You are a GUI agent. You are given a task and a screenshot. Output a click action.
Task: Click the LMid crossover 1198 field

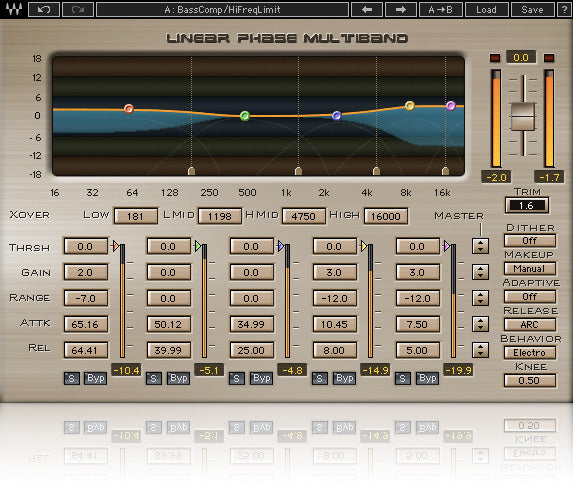(x=220, y=216)
